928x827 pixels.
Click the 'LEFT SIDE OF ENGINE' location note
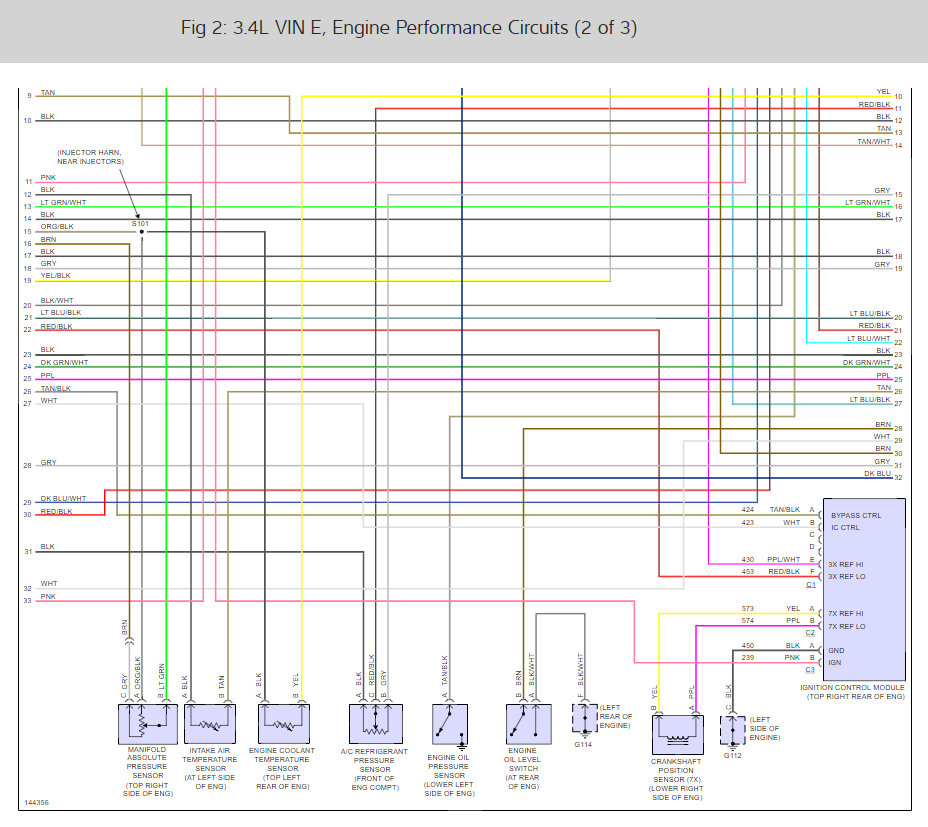point(765,729)
